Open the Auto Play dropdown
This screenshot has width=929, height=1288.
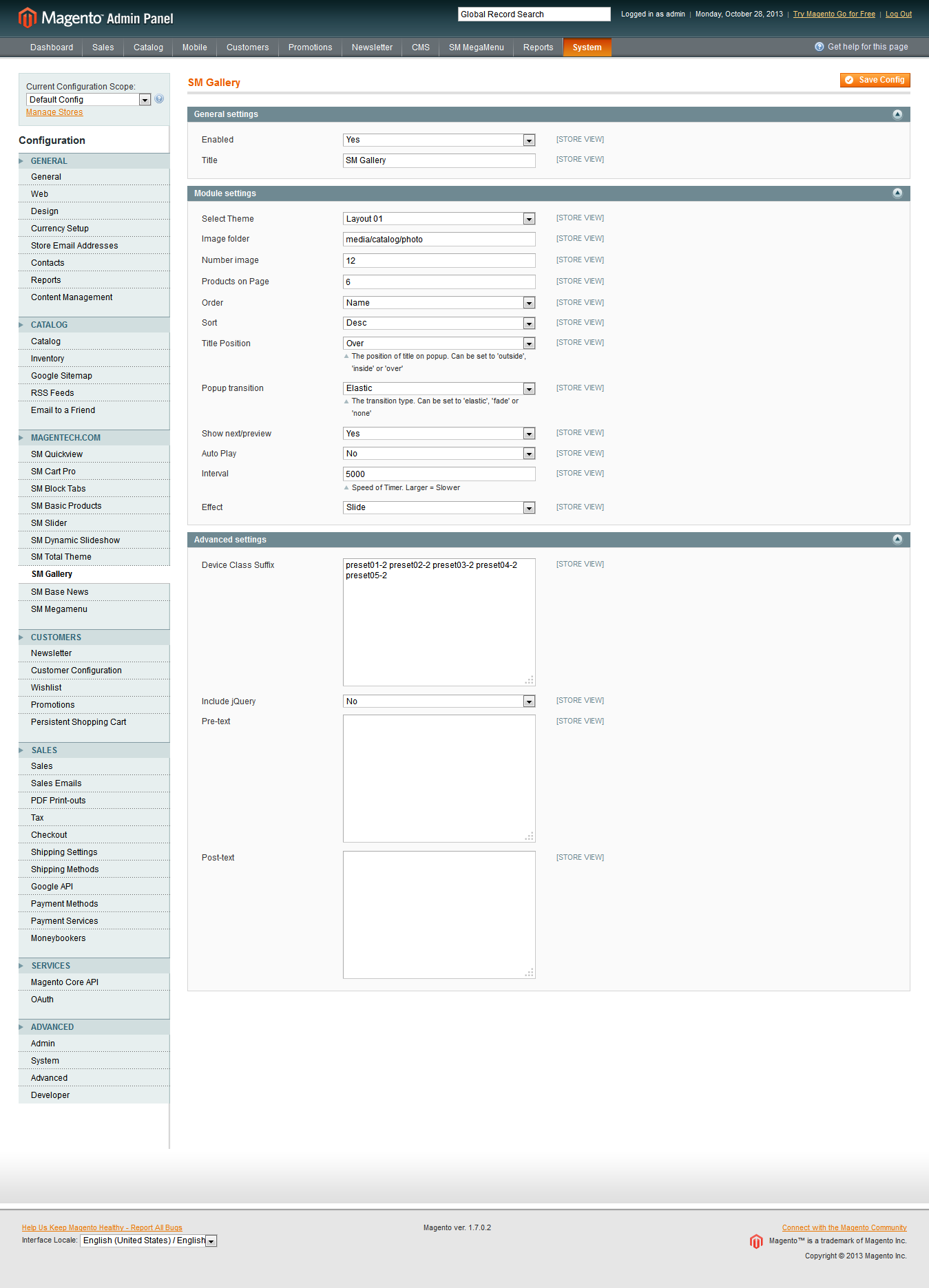(439, 454)
